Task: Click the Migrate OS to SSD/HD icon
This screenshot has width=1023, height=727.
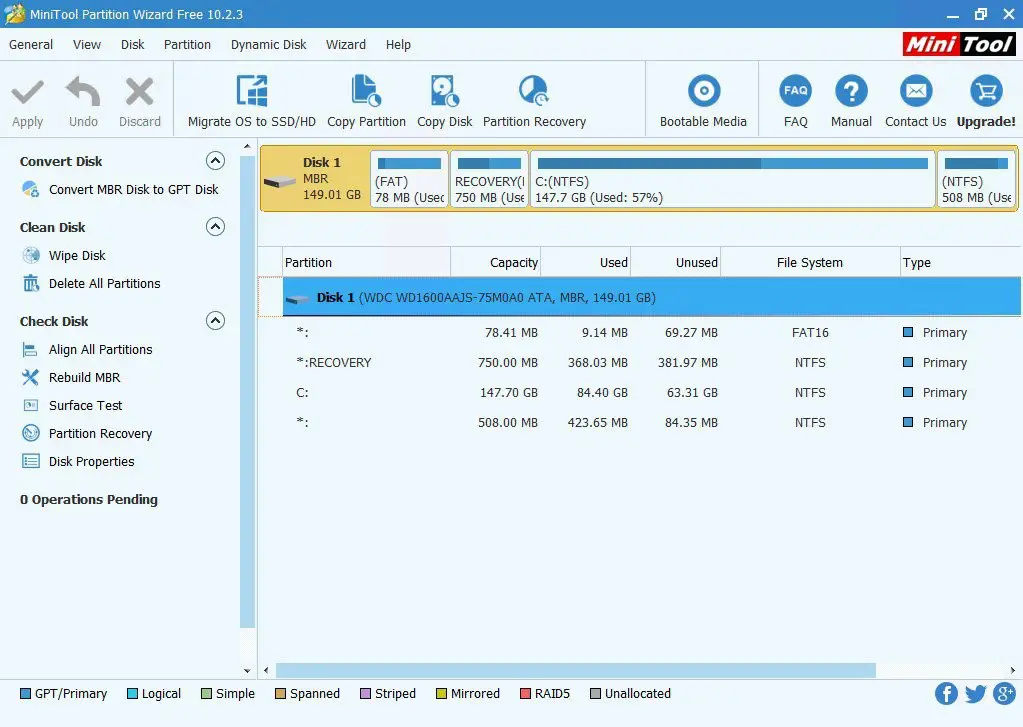Action: click(251, 92)
